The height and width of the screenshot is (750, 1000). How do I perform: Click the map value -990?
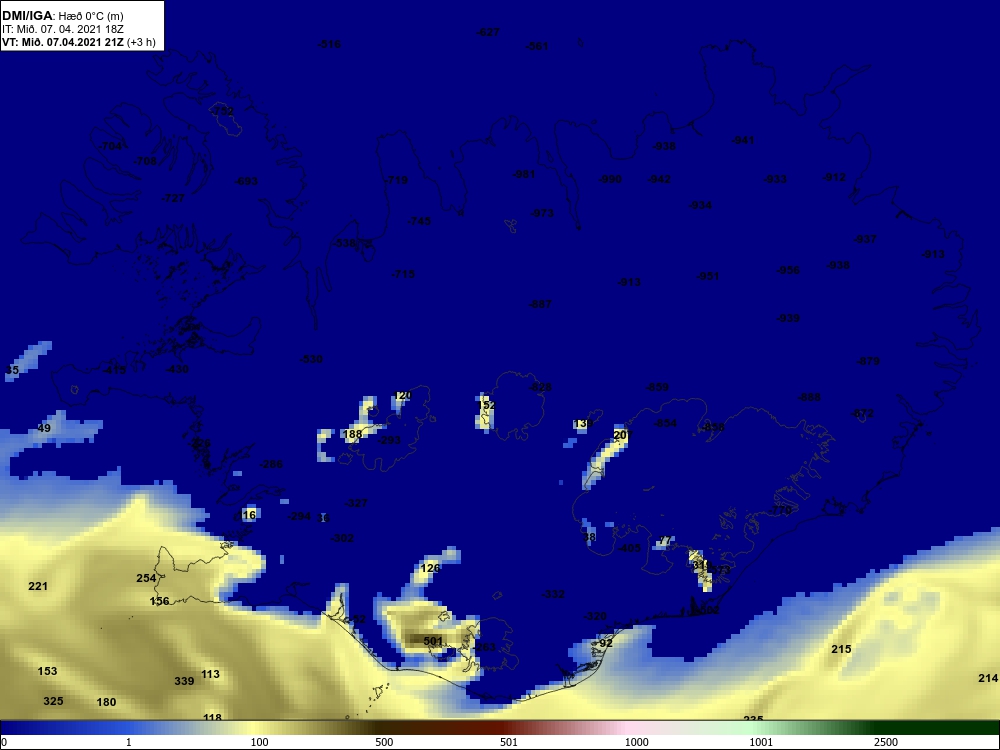click(610, 179)
